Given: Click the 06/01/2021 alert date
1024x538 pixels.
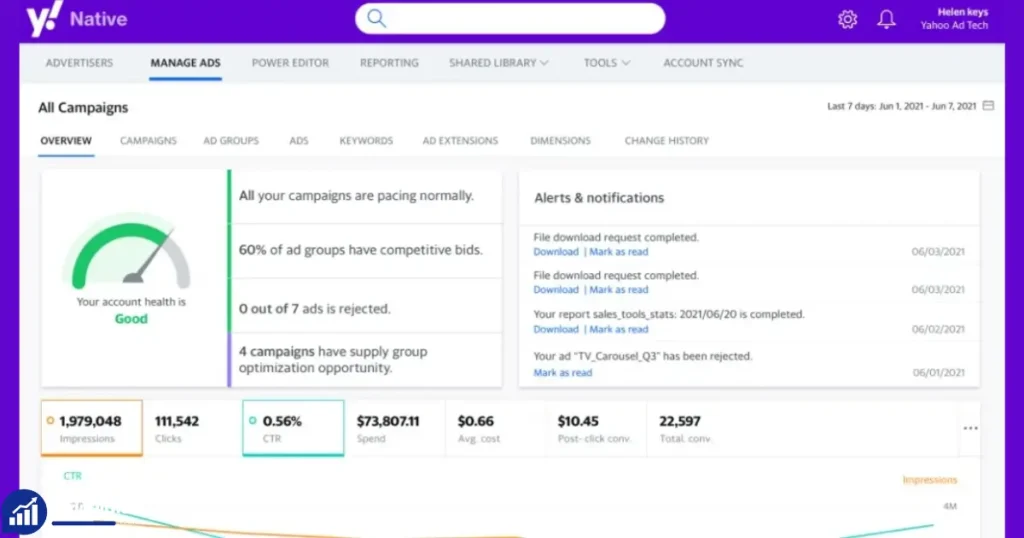Looking at the screenshot, I should [938, 372].
